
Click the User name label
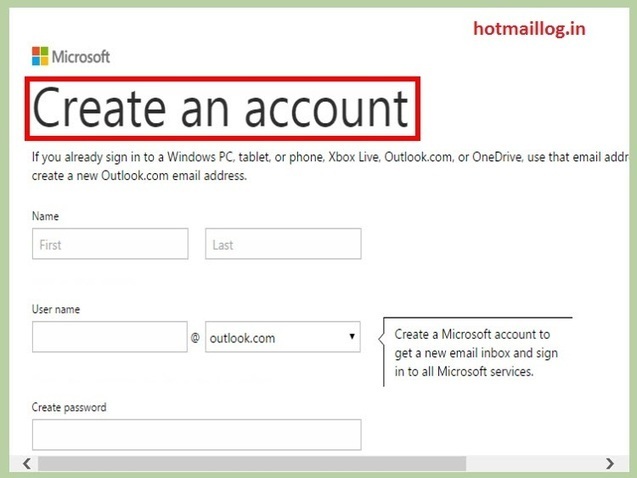click(x=56, y=309)
